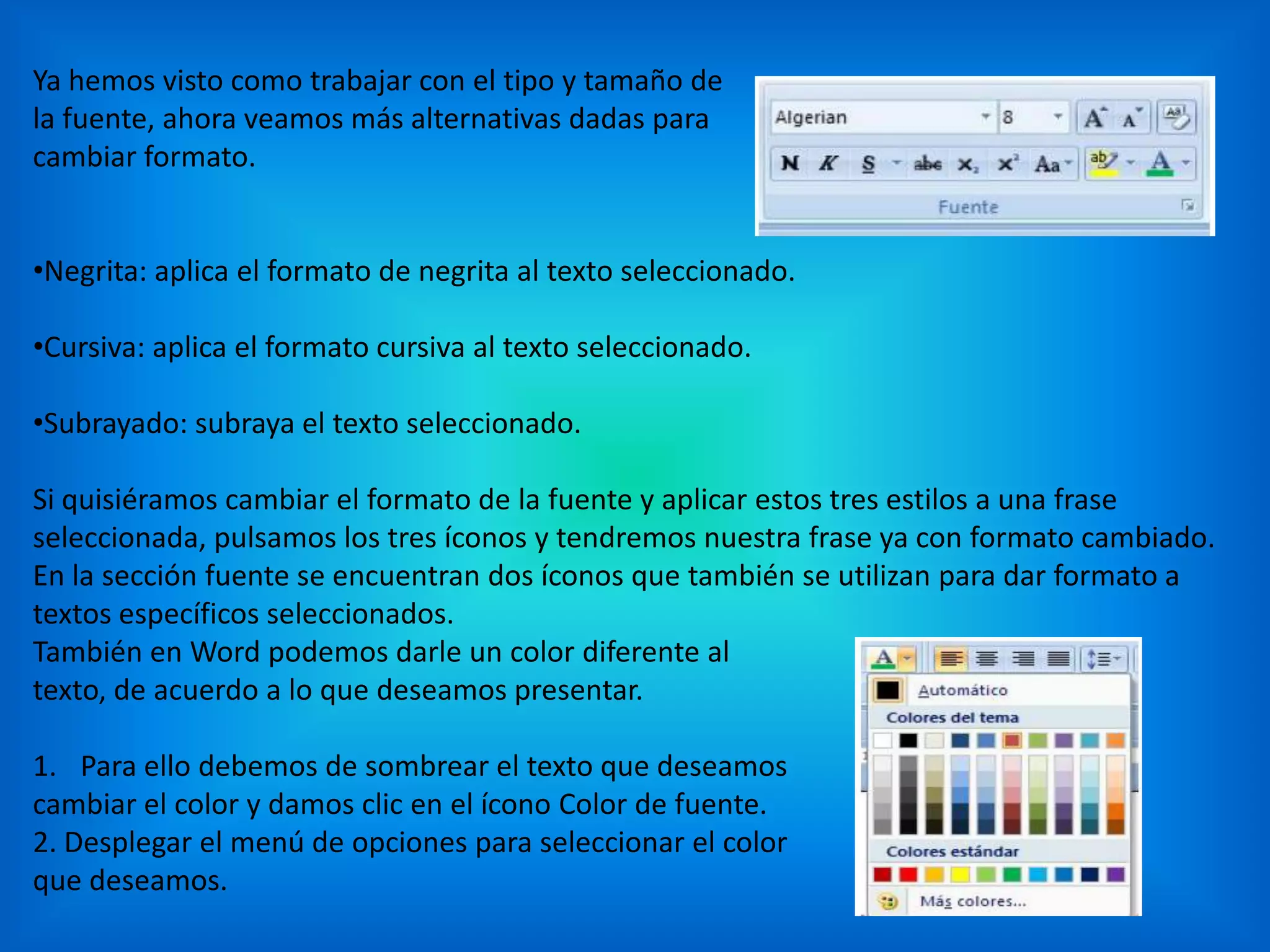Expand the highlight color dropdown arrow

1131,164
